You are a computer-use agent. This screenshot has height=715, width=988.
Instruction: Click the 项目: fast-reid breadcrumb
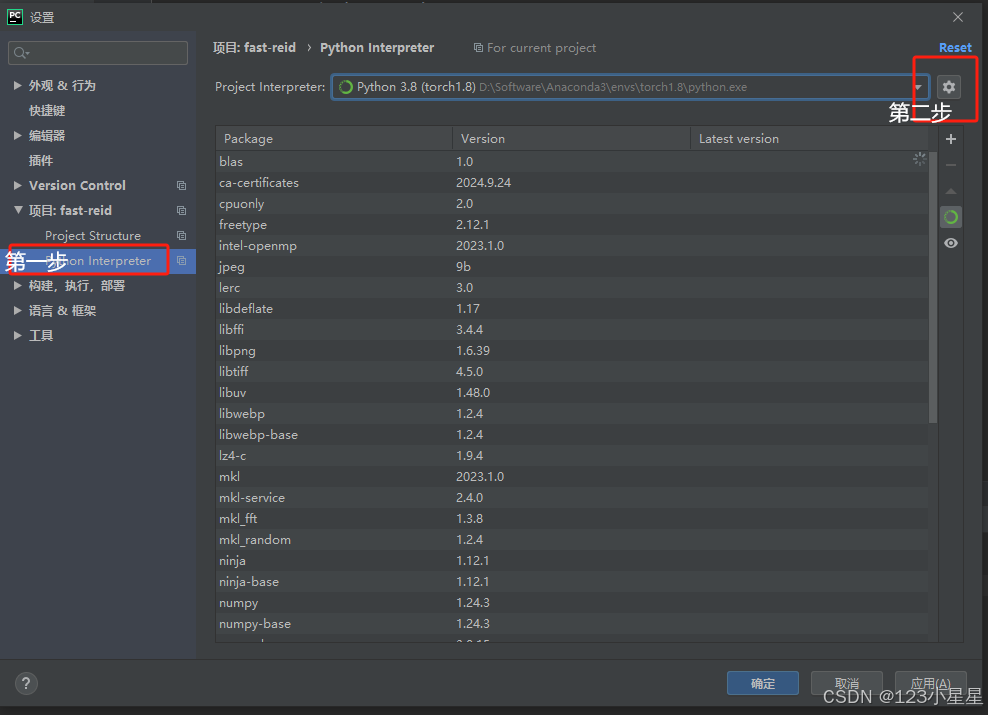click(x=255, y=48)
